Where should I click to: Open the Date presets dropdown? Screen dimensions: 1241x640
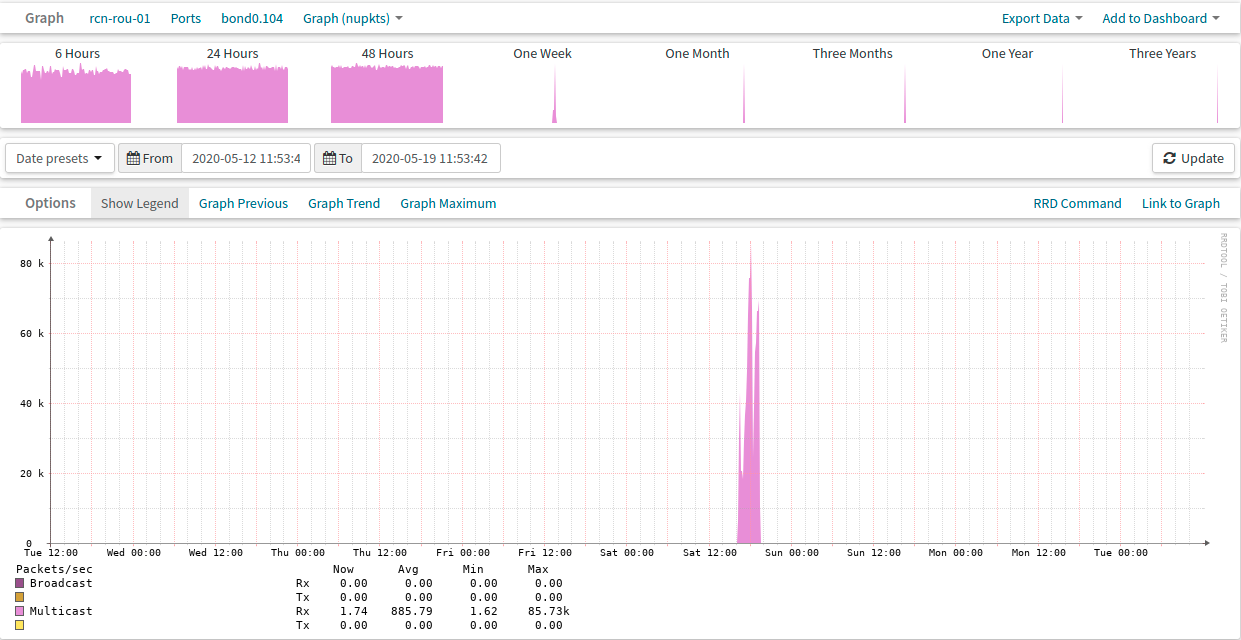pos(59,158)
